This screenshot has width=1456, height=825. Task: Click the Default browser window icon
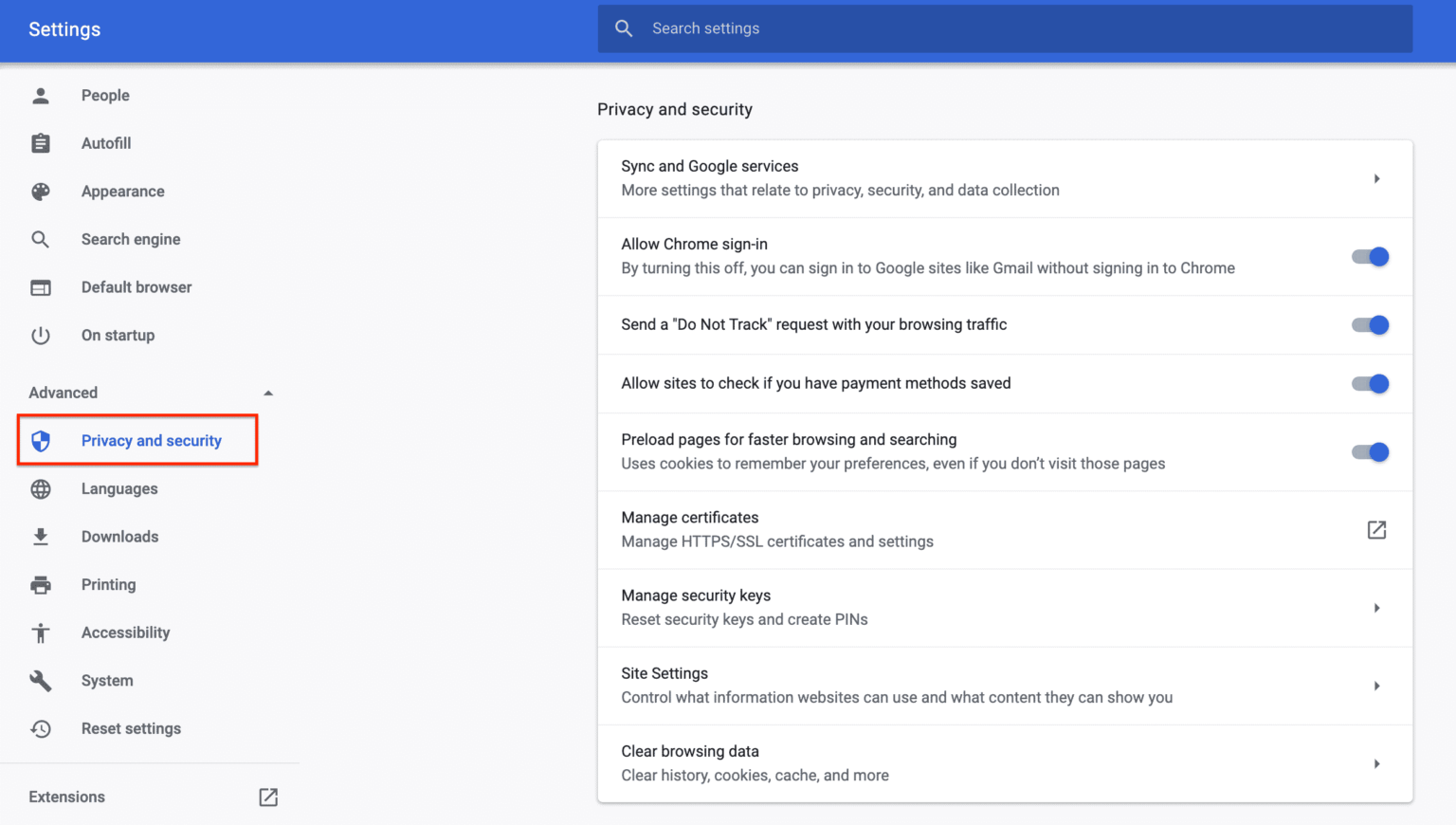click(x=41, y=287)
